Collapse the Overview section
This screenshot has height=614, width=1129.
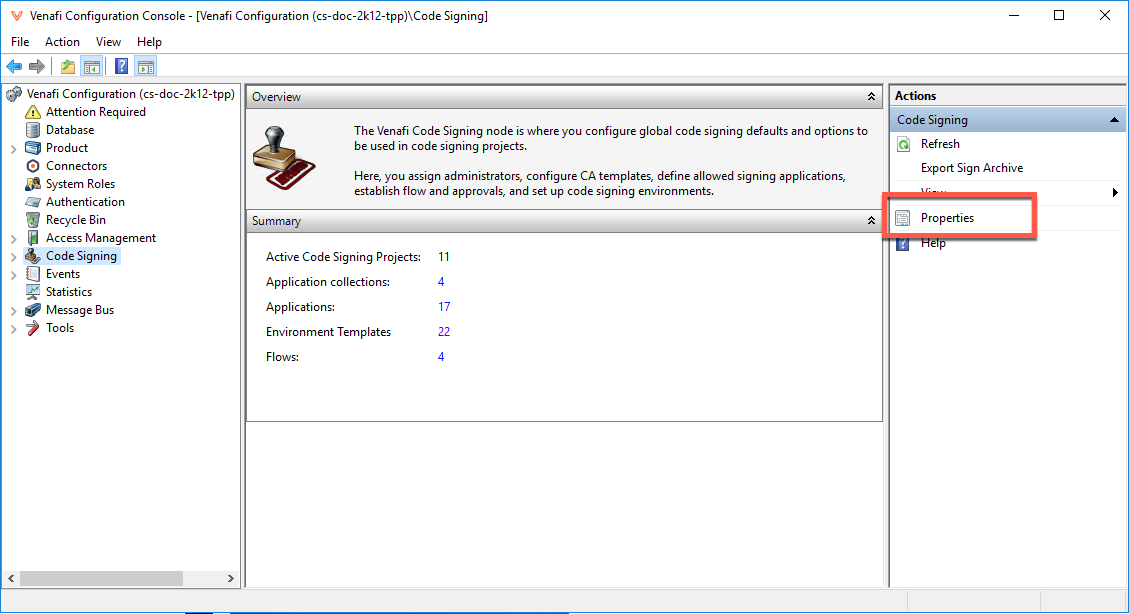pos(871,97)
